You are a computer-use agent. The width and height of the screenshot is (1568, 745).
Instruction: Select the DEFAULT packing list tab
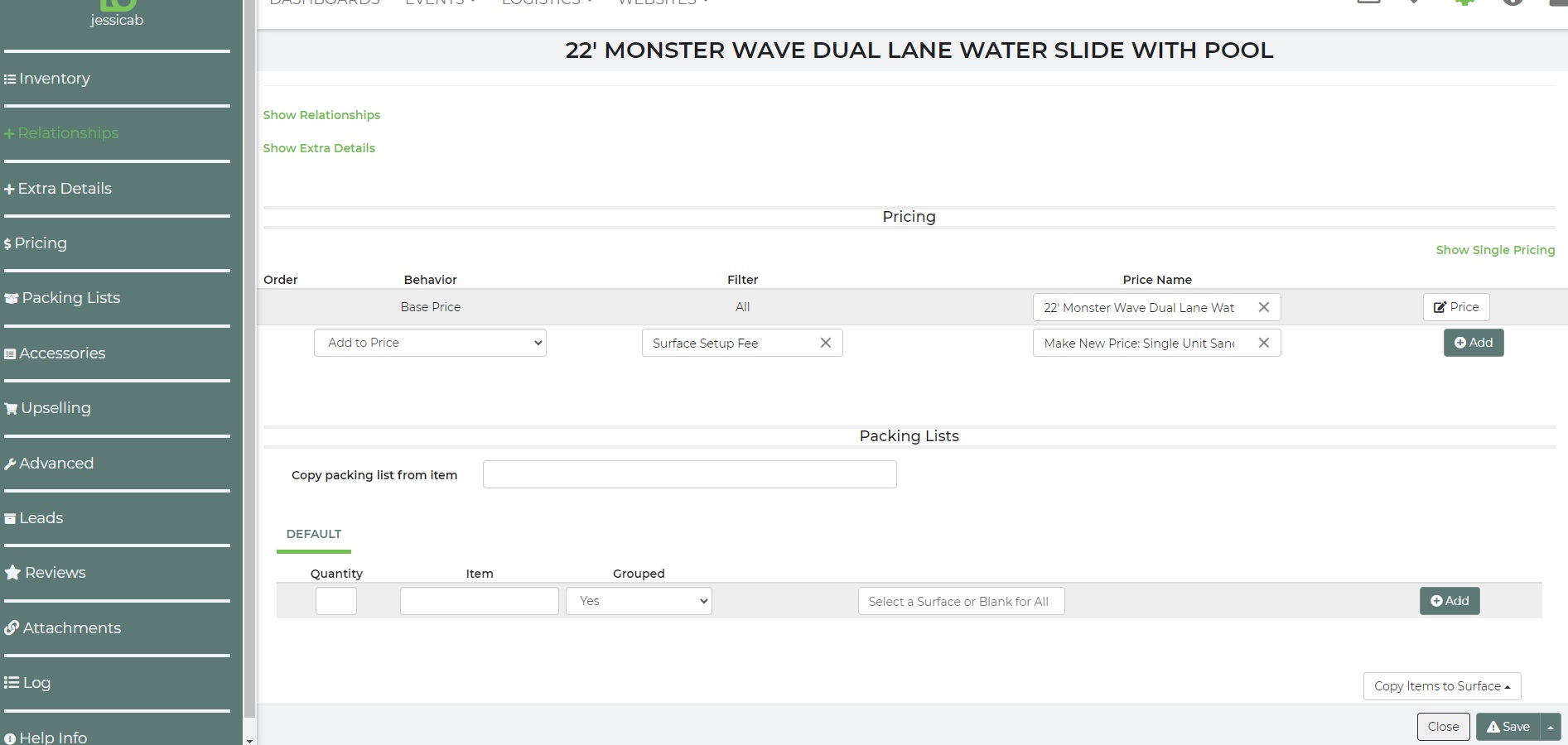tap(314, 534)
